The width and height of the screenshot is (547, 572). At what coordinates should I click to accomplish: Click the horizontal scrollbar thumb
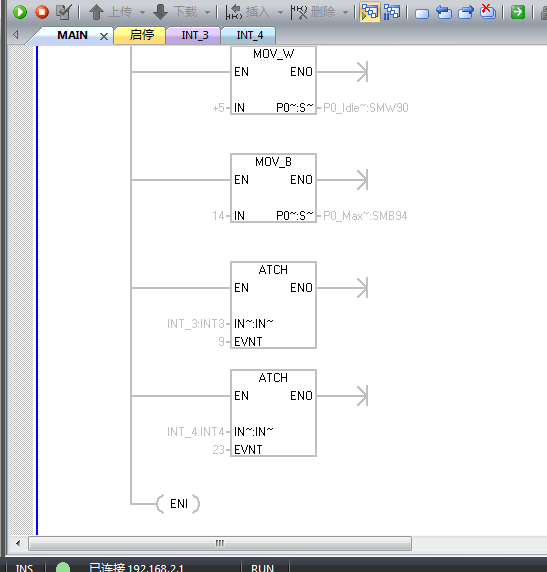pos(220,543)
